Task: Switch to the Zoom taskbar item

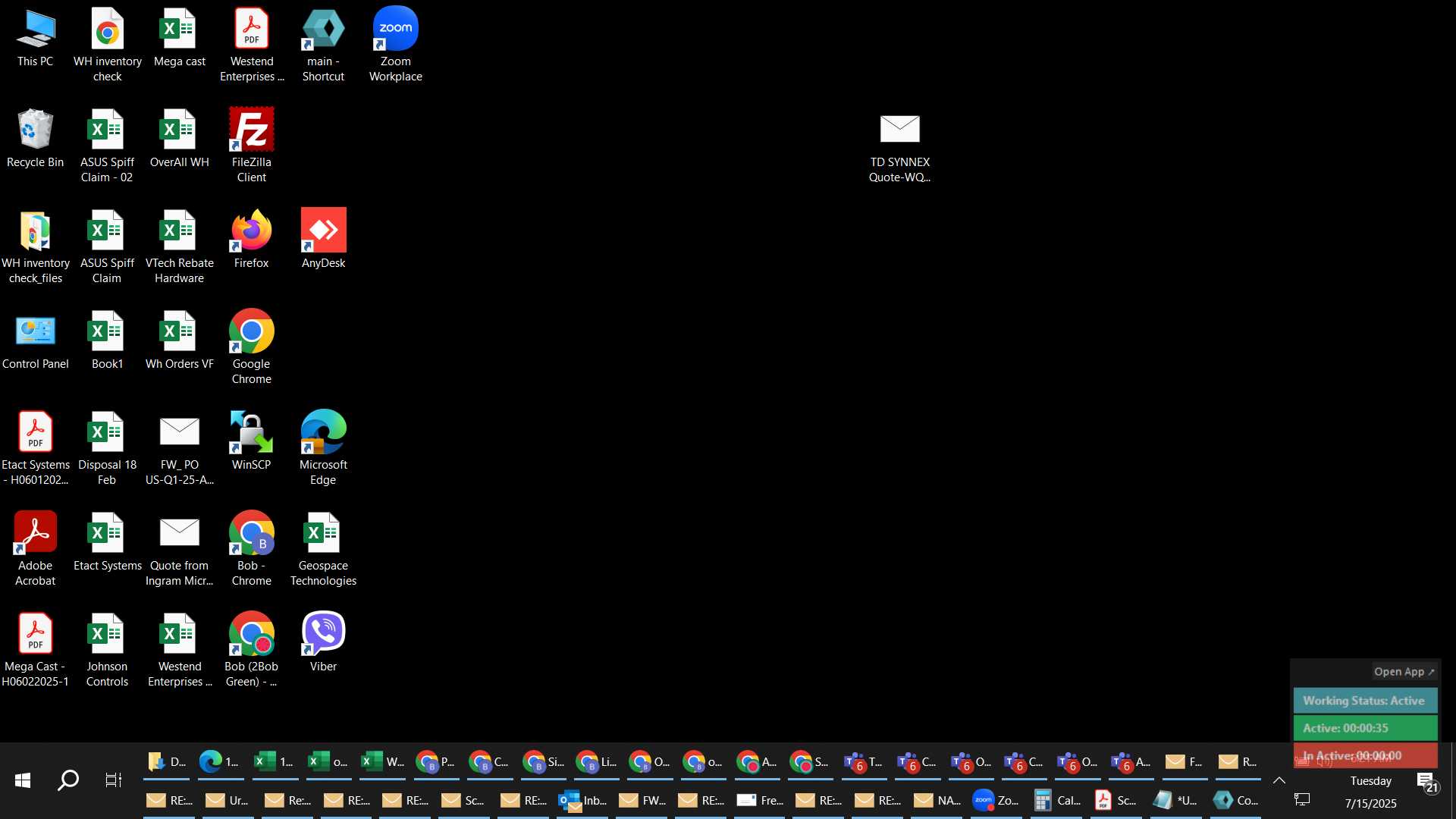Action: pyautogui.click(x=996, y=801)
